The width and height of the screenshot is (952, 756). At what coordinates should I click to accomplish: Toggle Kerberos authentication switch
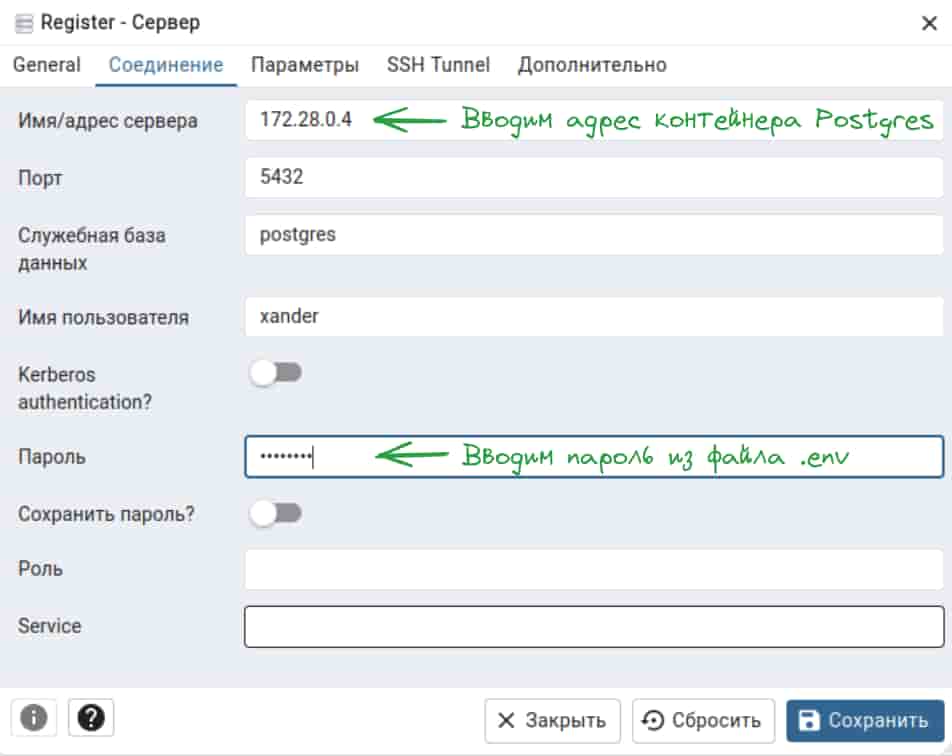click(276, 373)
